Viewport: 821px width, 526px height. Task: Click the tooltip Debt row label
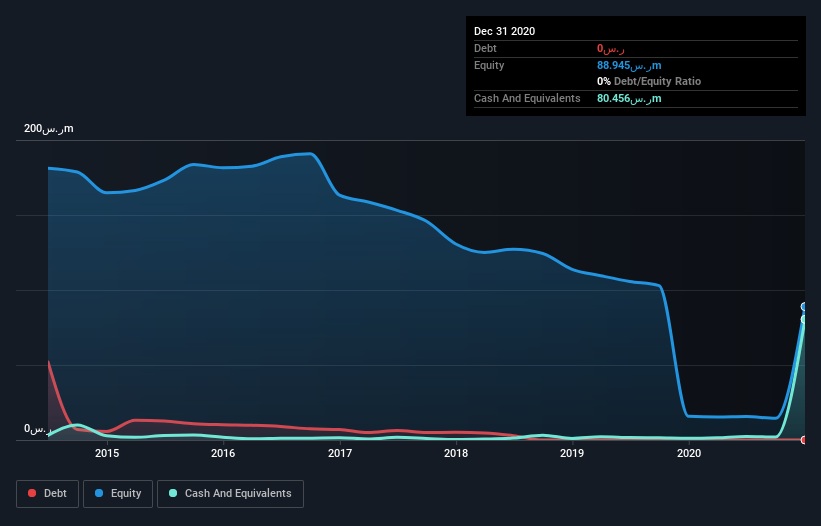[485, 48]
